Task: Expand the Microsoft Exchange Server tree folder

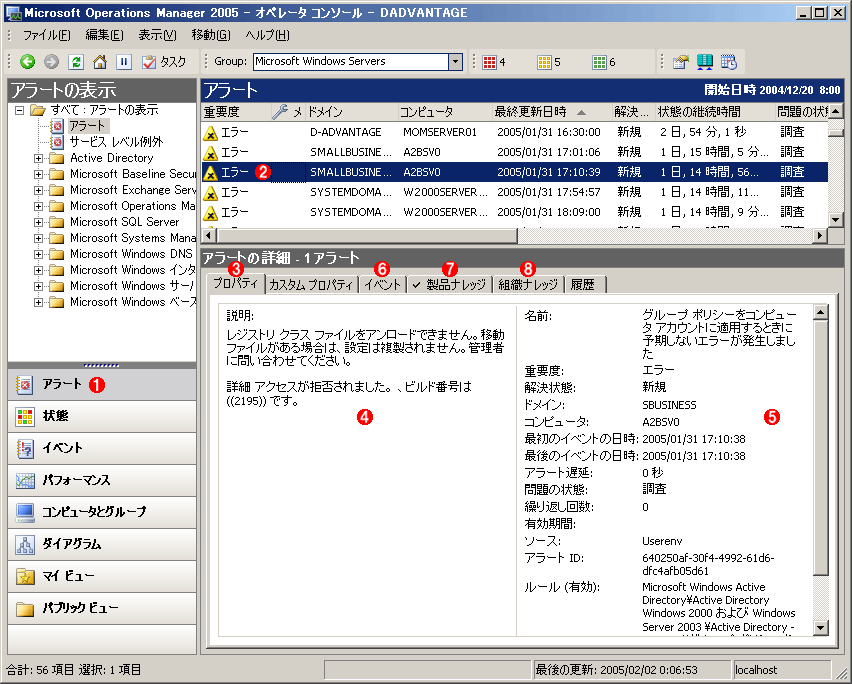Action: (38, 191)
